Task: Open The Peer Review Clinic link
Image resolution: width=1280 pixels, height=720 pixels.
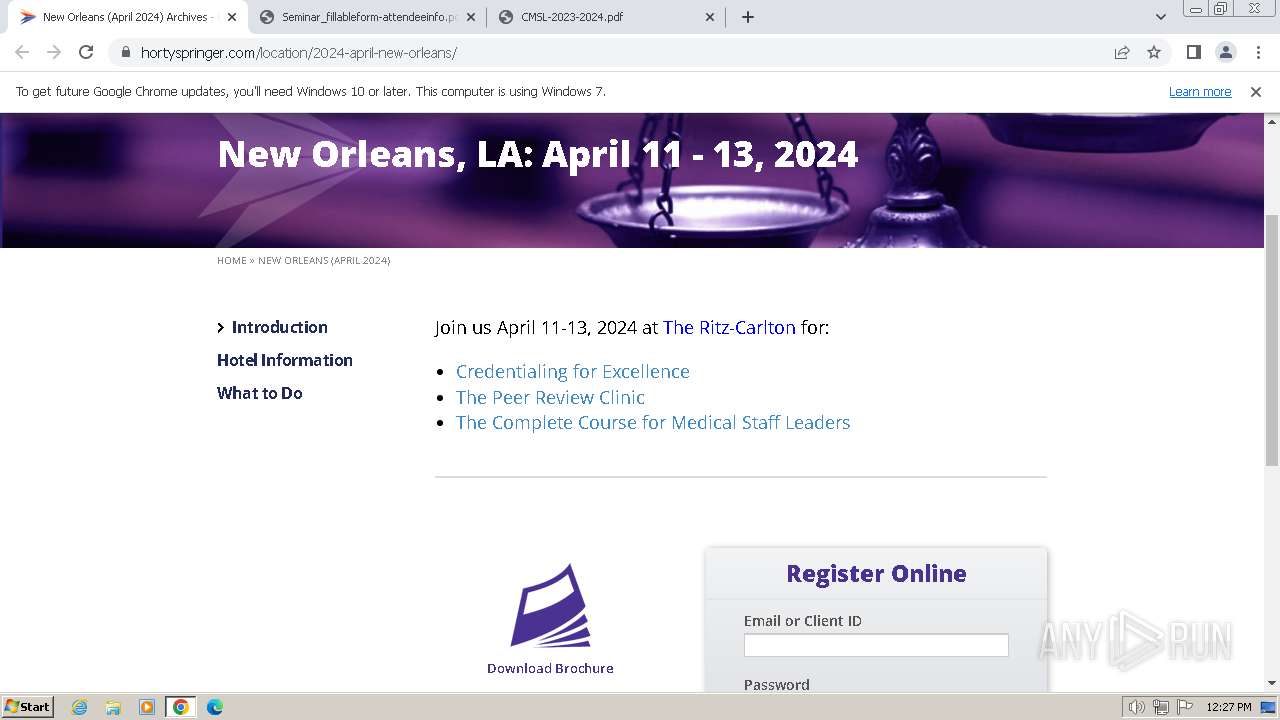Action: coord(550,397)
